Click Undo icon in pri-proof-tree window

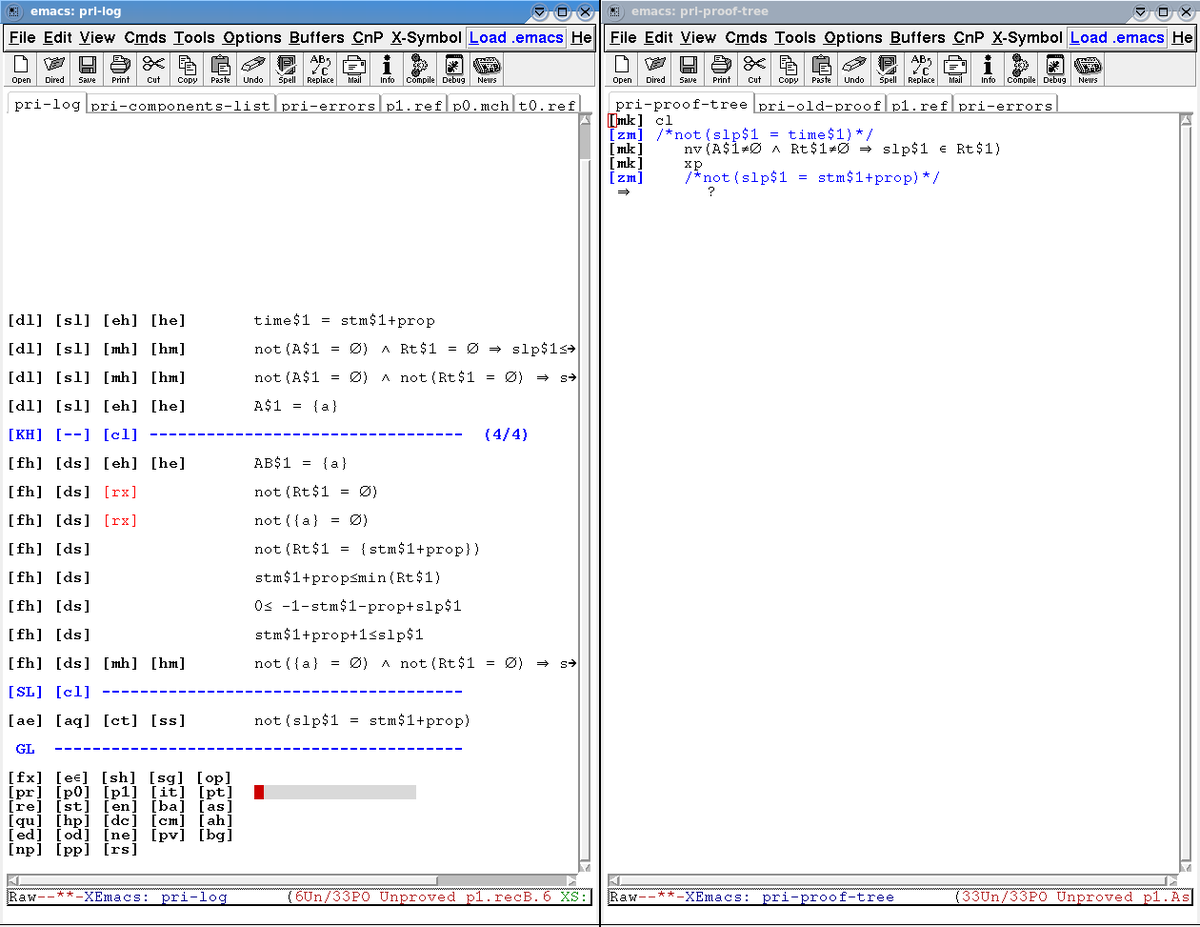point(854,68)
